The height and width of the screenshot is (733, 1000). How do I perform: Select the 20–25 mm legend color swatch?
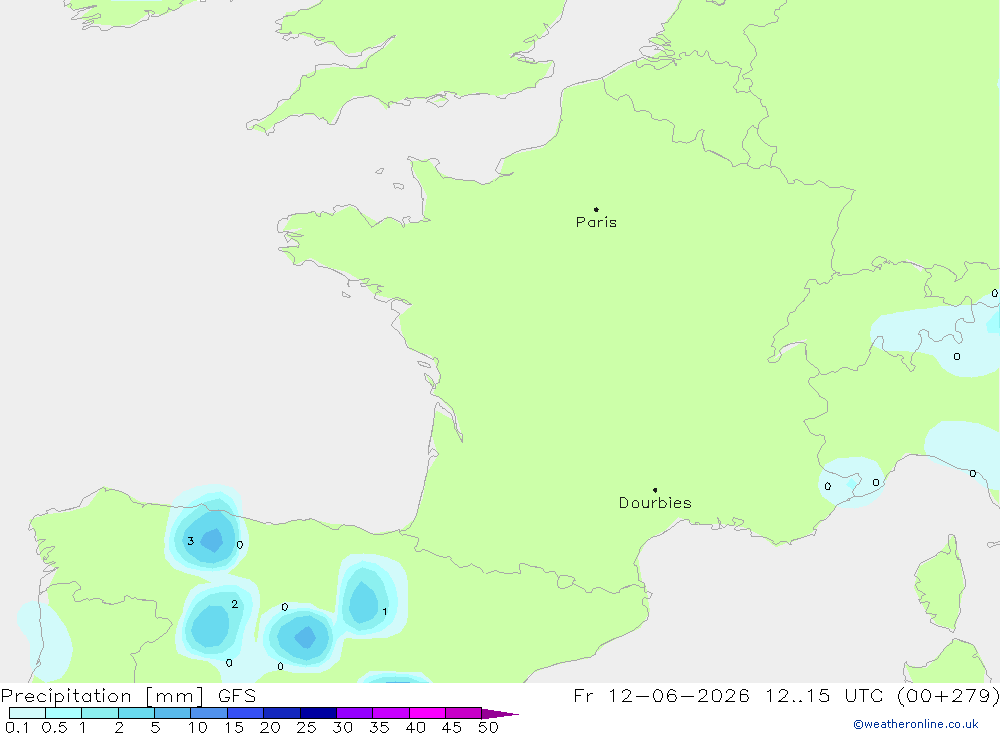282,713
